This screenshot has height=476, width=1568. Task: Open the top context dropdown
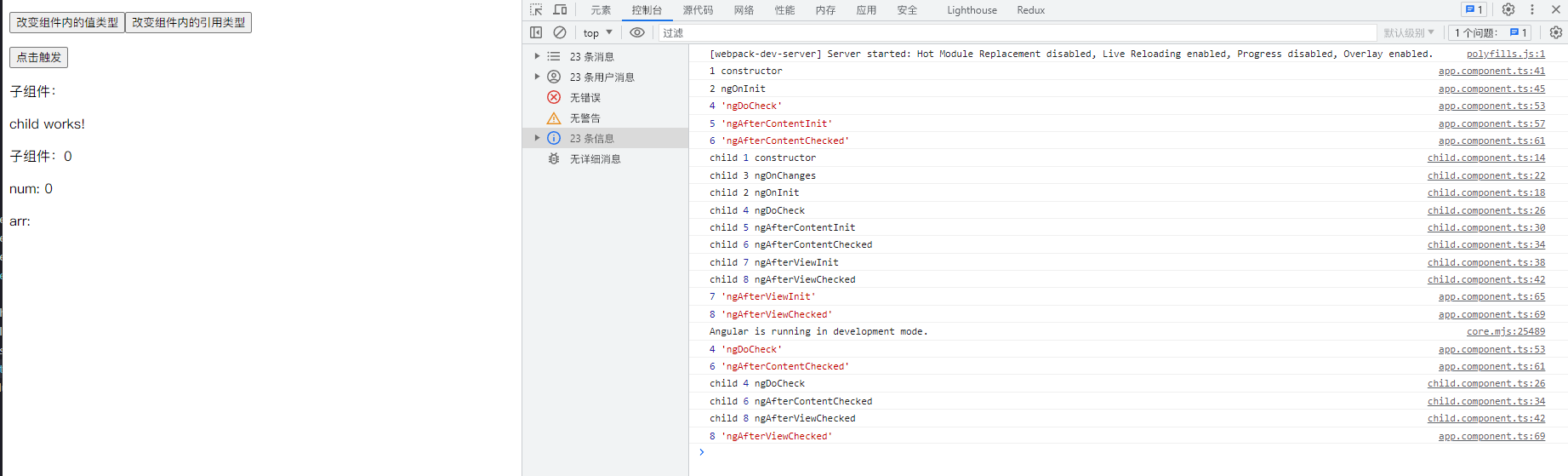click(597, 33)
